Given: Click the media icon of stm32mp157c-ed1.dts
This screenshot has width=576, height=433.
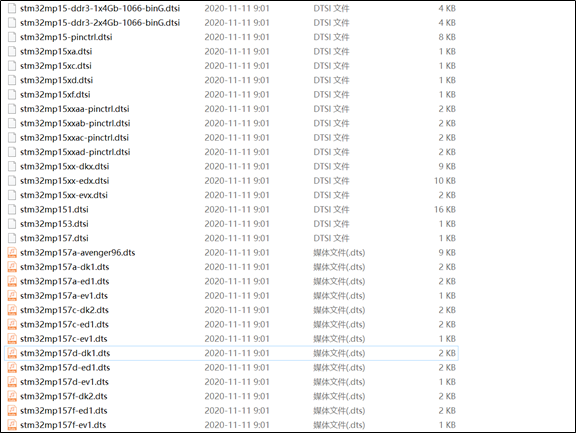Looking at the screenshot, I should tap(12, 324).
